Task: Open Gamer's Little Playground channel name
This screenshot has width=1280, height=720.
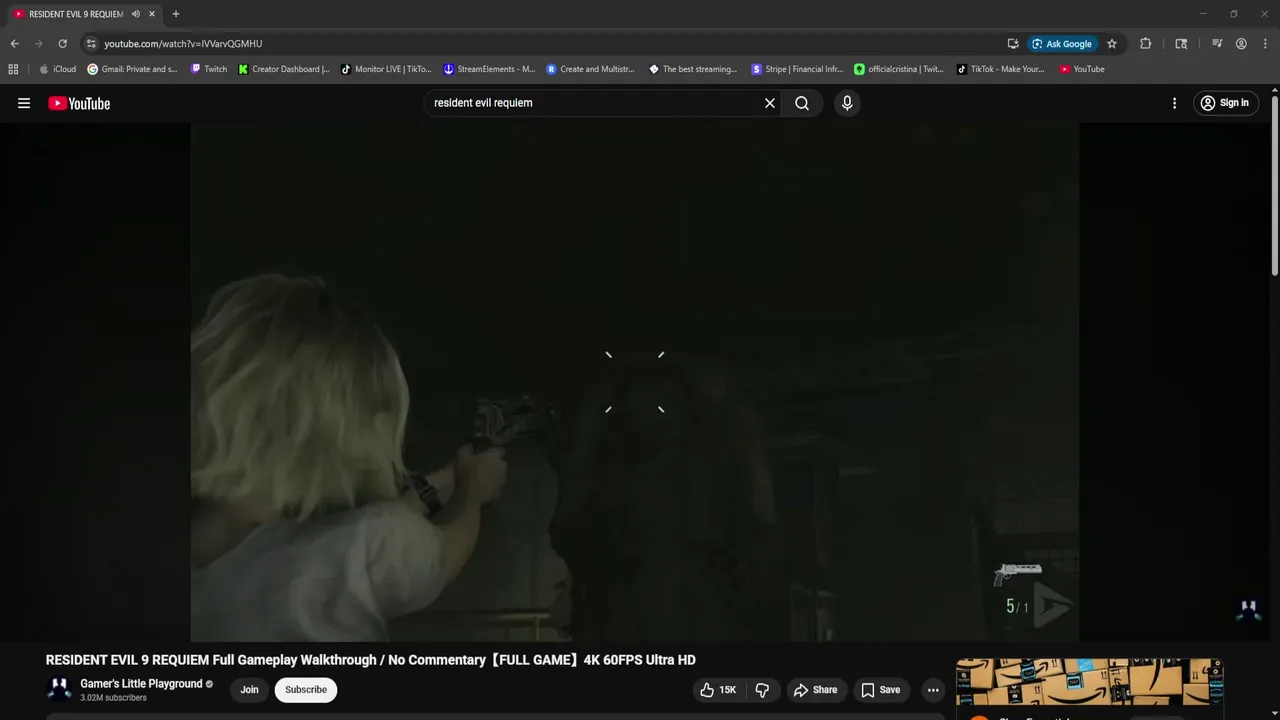Action: [x=141, y=684]
